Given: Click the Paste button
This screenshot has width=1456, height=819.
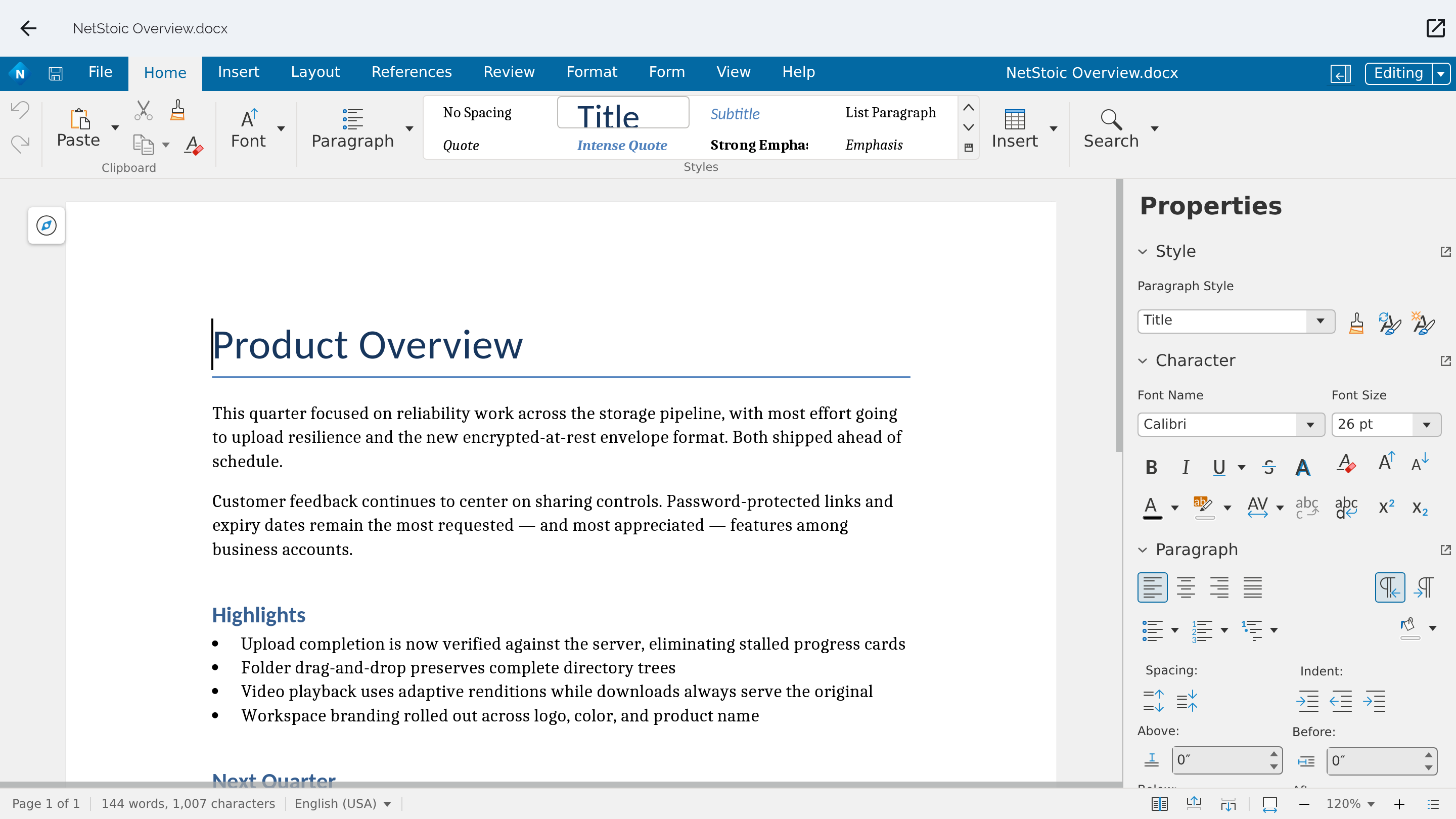Looking at the screenshot, I should tap(78, 128).
